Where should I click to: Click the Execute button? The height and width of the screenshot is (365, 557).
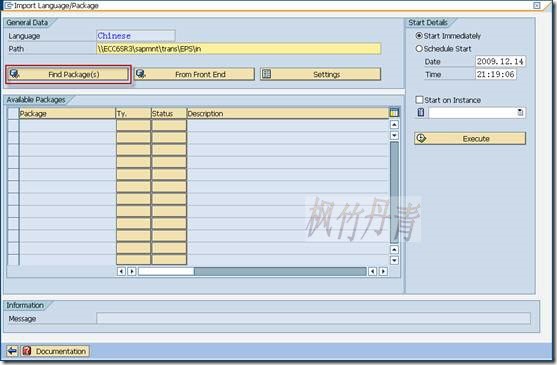470,138
